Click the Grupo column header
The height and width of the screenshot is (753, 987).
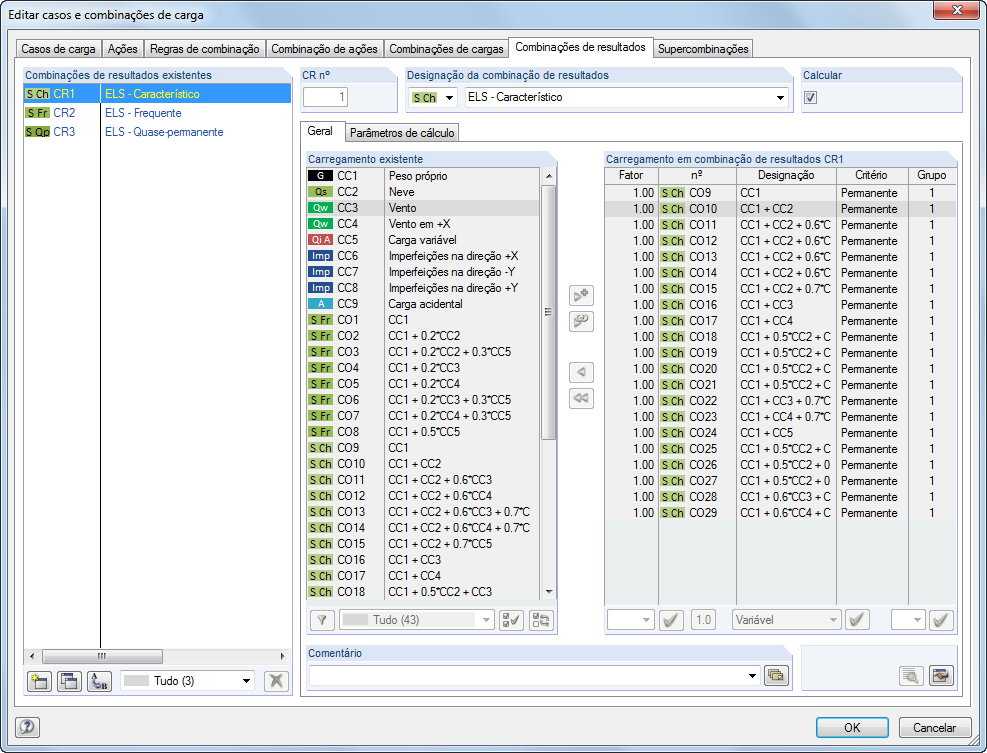932,175
